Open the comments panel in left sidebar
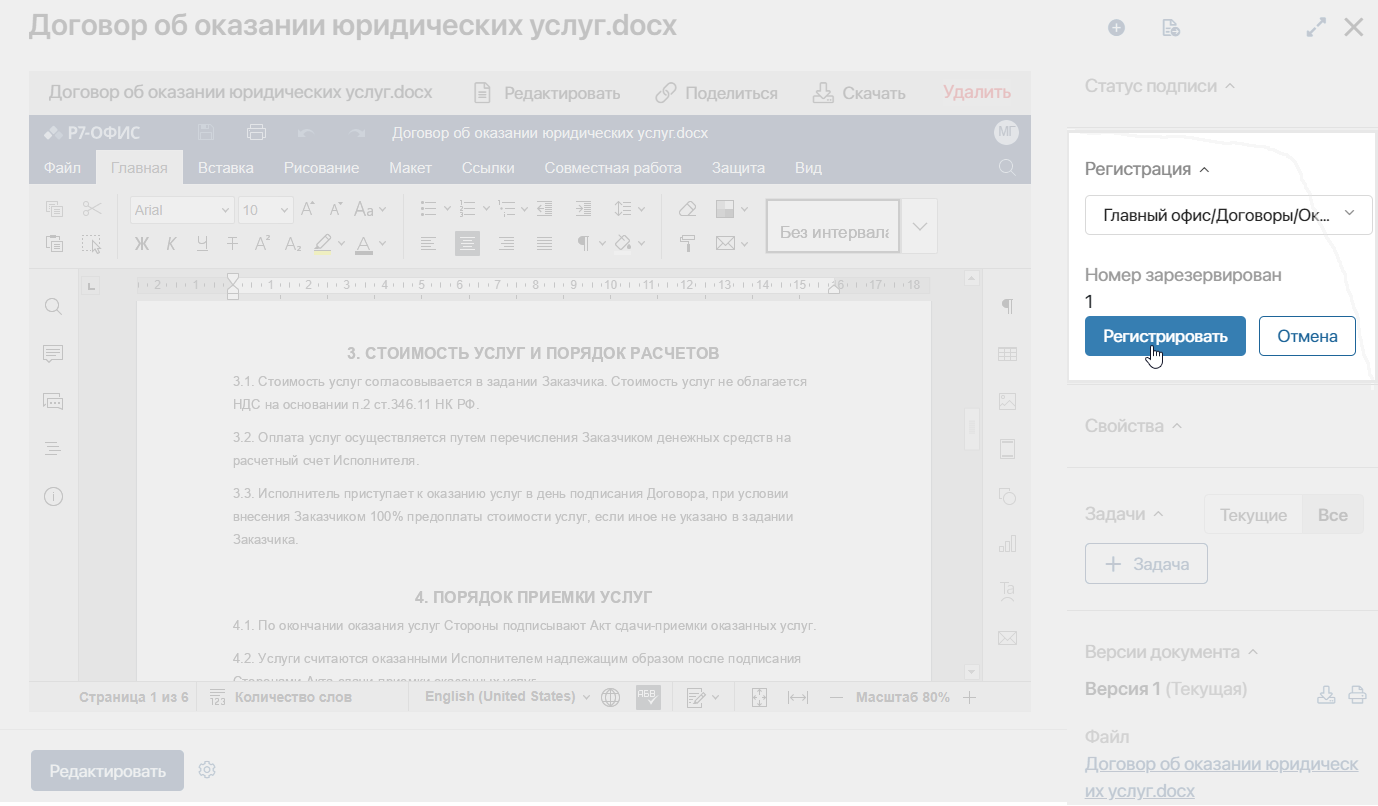1378x806 pixels. click(x=54, y=354)
